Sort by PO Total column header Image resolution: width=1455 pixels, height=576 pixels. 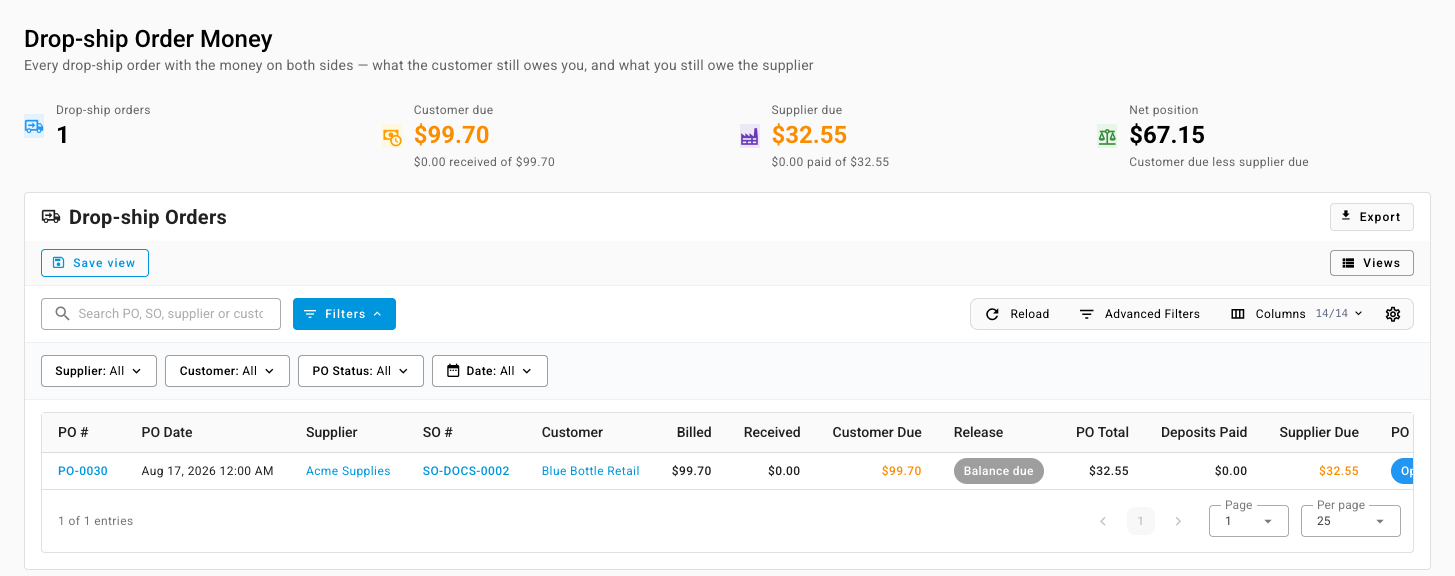pyautogui.click(x=1102, y=433)
